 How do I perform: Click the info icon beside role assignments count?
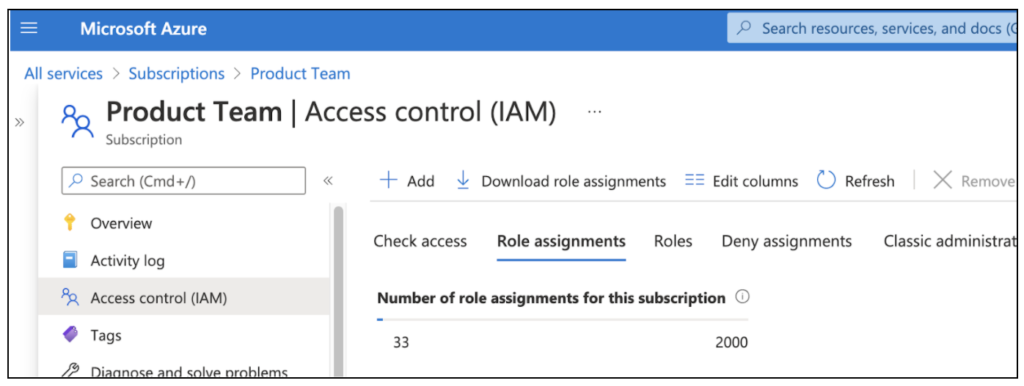(742, 297)
